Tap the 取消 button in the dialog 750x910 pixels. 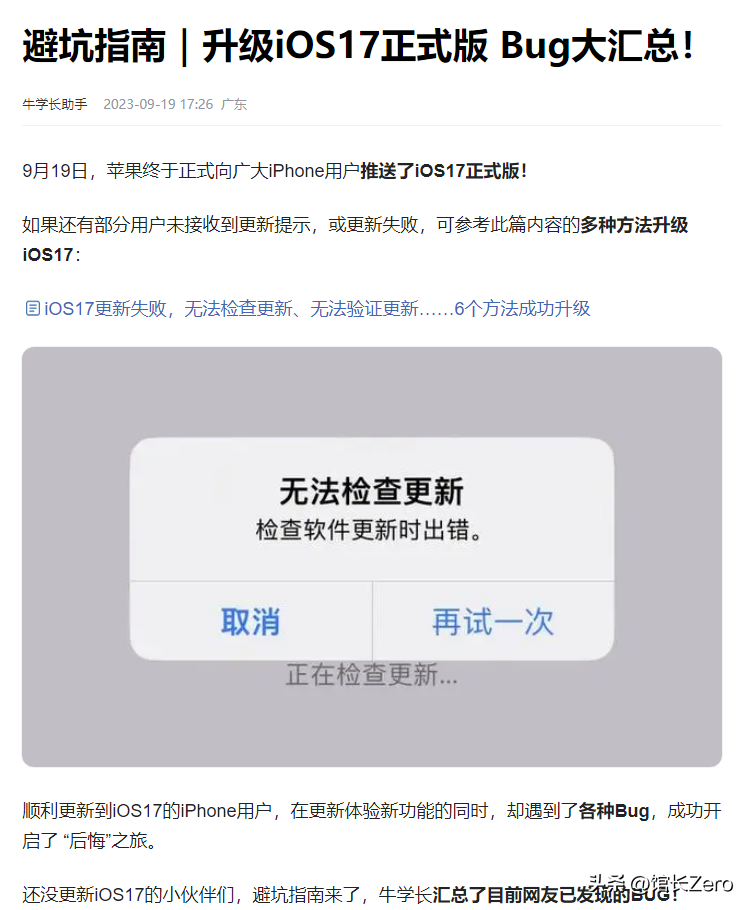coord(251,622)
